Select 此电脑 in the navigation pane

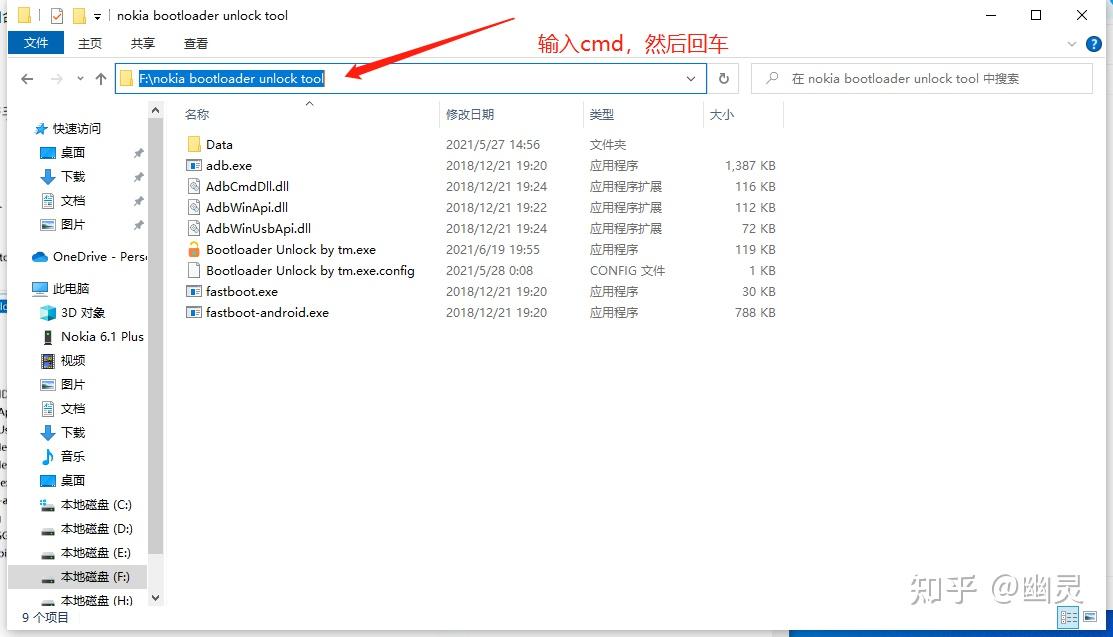coord(70,288)
